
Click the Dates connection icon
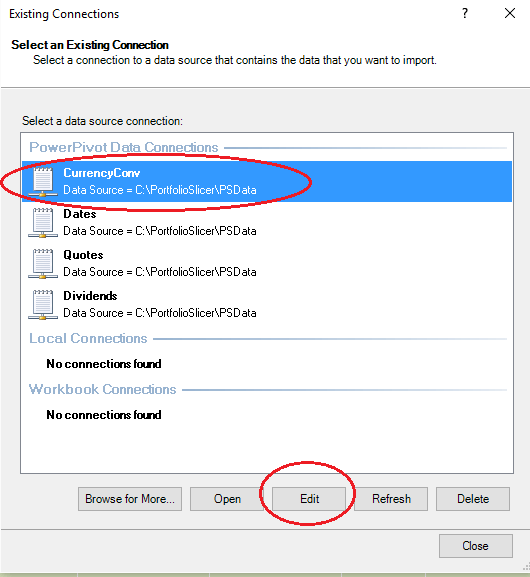click(x=43, y=222)
